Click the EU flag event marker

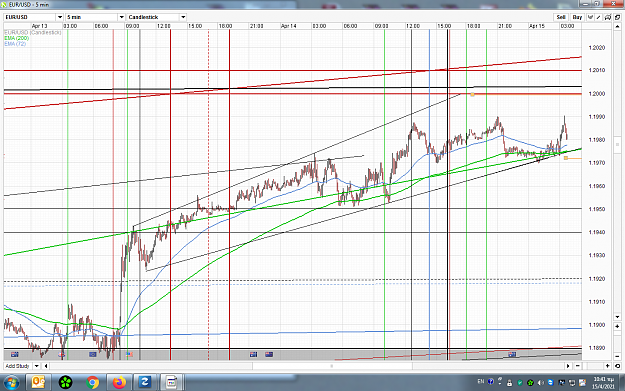[93, 354]
